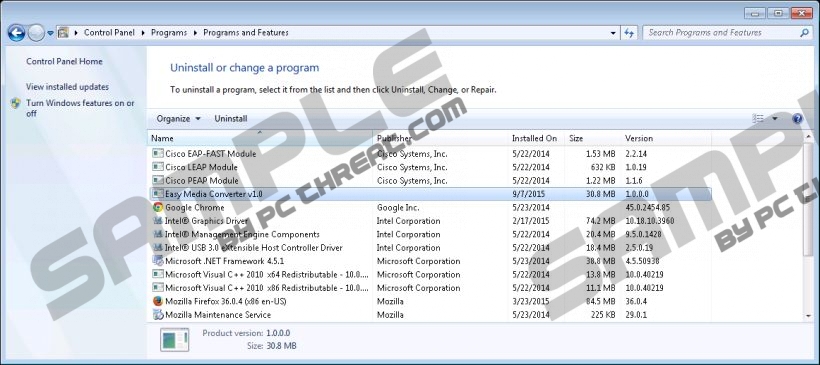Click the Visual C++ 2010 x64 Redistributable icon

157,274
